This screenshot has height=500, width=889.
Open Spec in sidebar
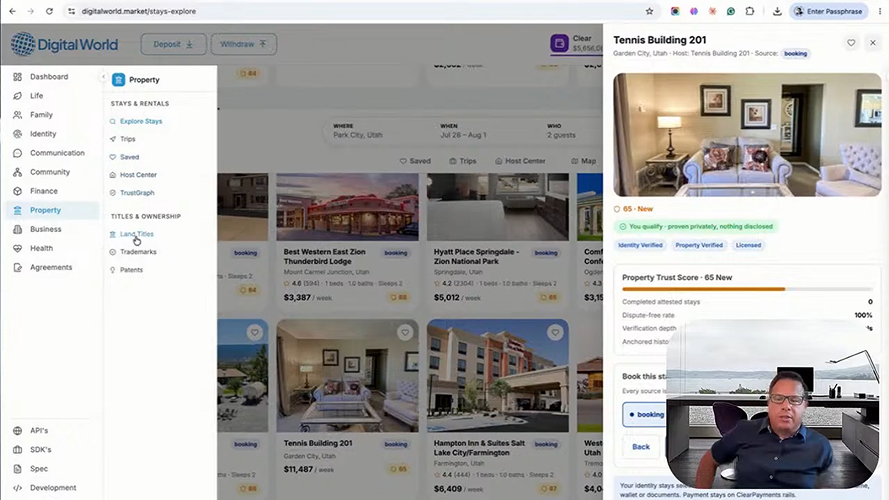click(x=39, y=469)
